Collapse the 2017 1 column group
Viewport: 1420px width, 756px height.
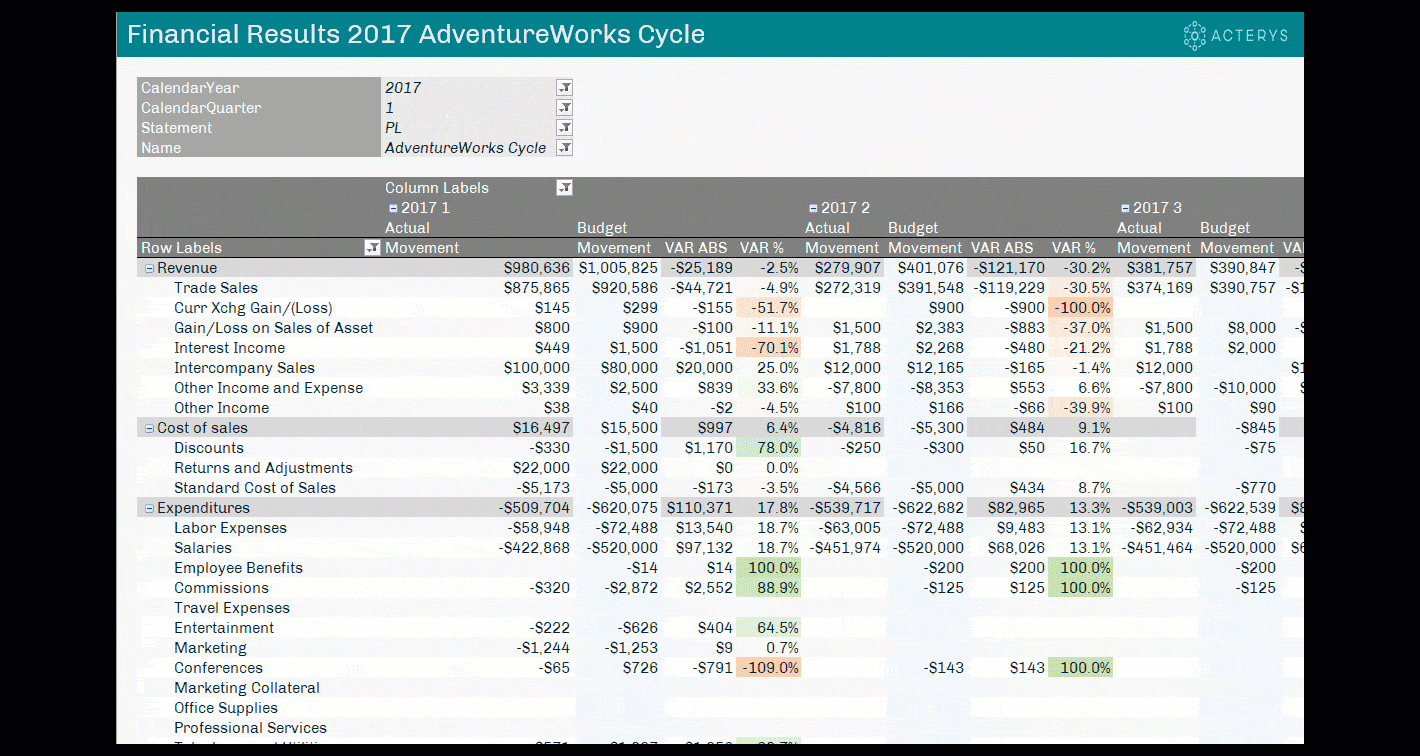393,208
